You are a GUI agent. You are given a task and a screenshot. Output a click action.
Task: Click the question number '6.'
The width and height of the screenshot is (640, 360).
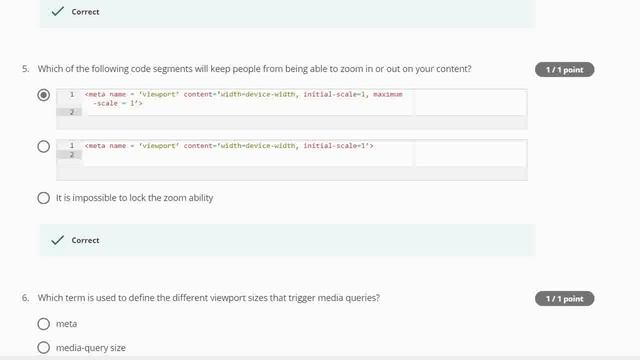(26, 298)
